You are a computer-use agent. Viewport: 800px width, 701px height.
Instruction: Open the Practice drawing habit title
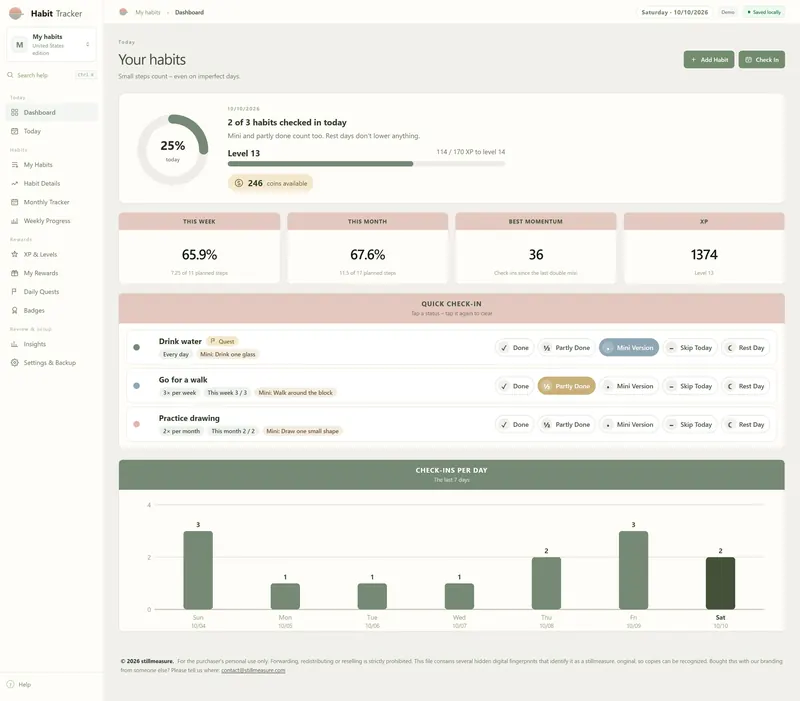click(189, 418)
